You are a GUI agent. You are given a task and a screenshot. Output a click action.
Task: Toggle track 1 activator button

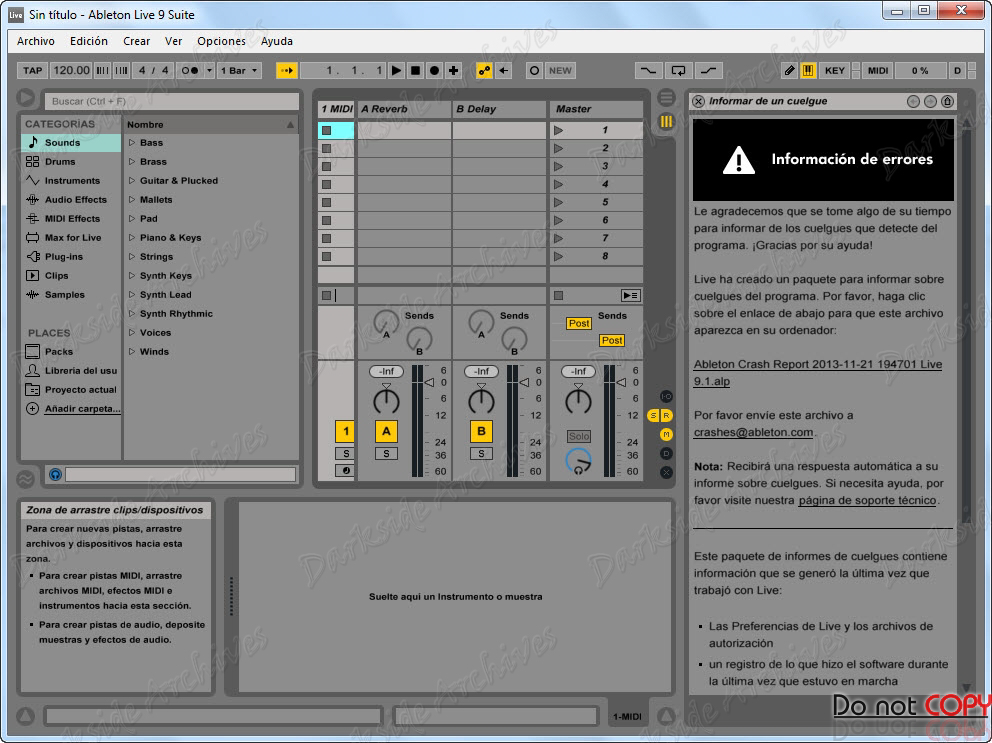[x=345, y=432]
